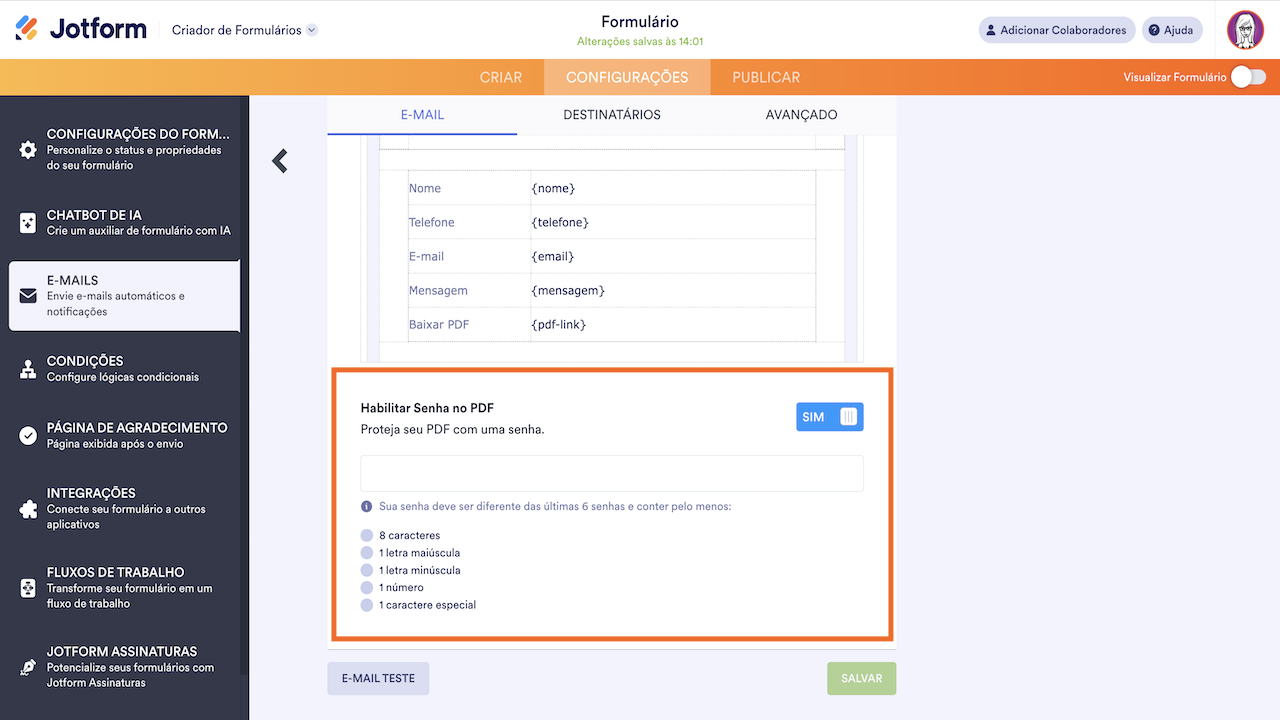Open the Avançado tab

(801, 115)
